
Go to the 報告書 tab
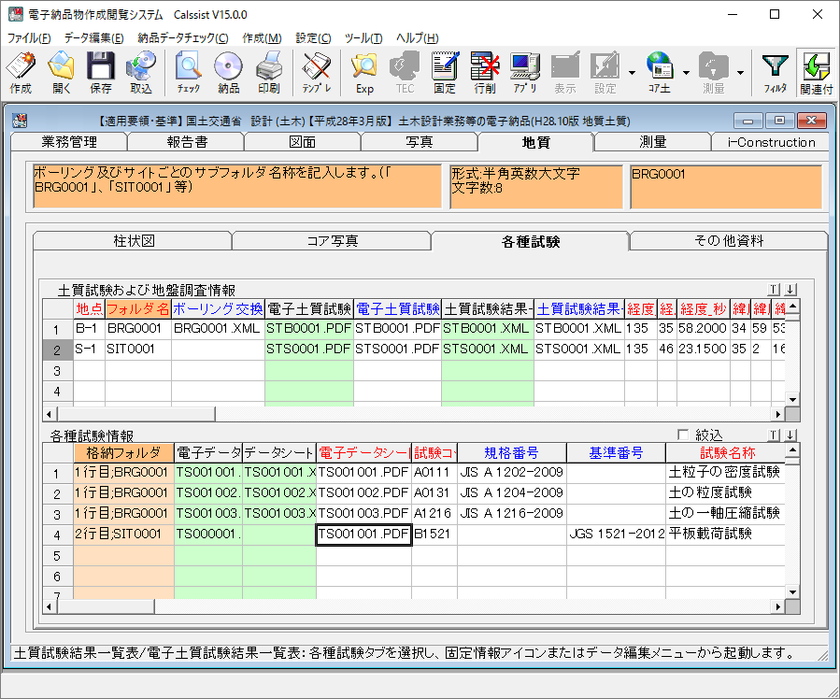point(187,142)
